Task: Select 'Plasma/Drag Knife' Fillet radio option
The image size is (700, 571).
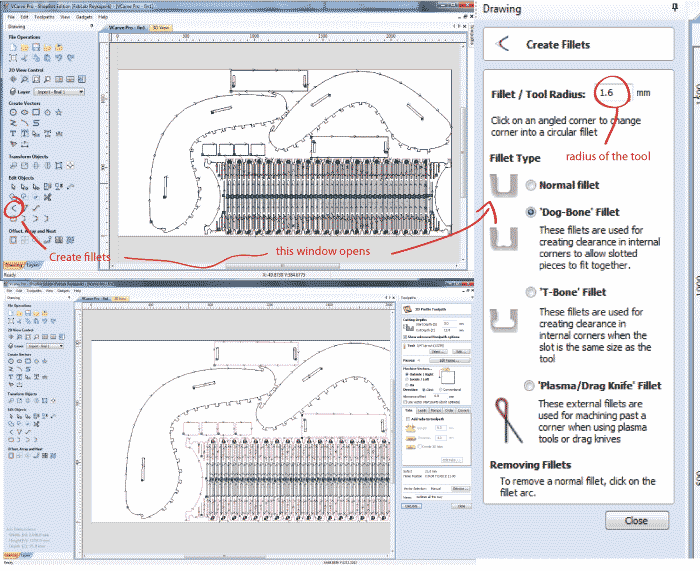Action: [529, 386]
